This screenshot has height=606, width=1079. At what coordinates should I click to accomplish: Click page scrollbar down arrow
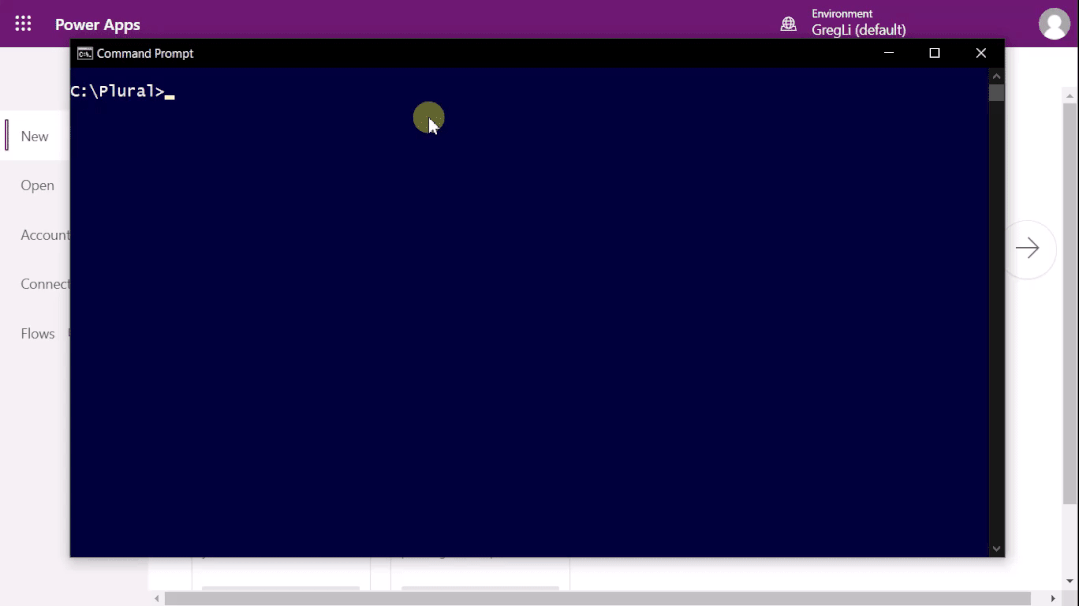[x=1069, y=581]
